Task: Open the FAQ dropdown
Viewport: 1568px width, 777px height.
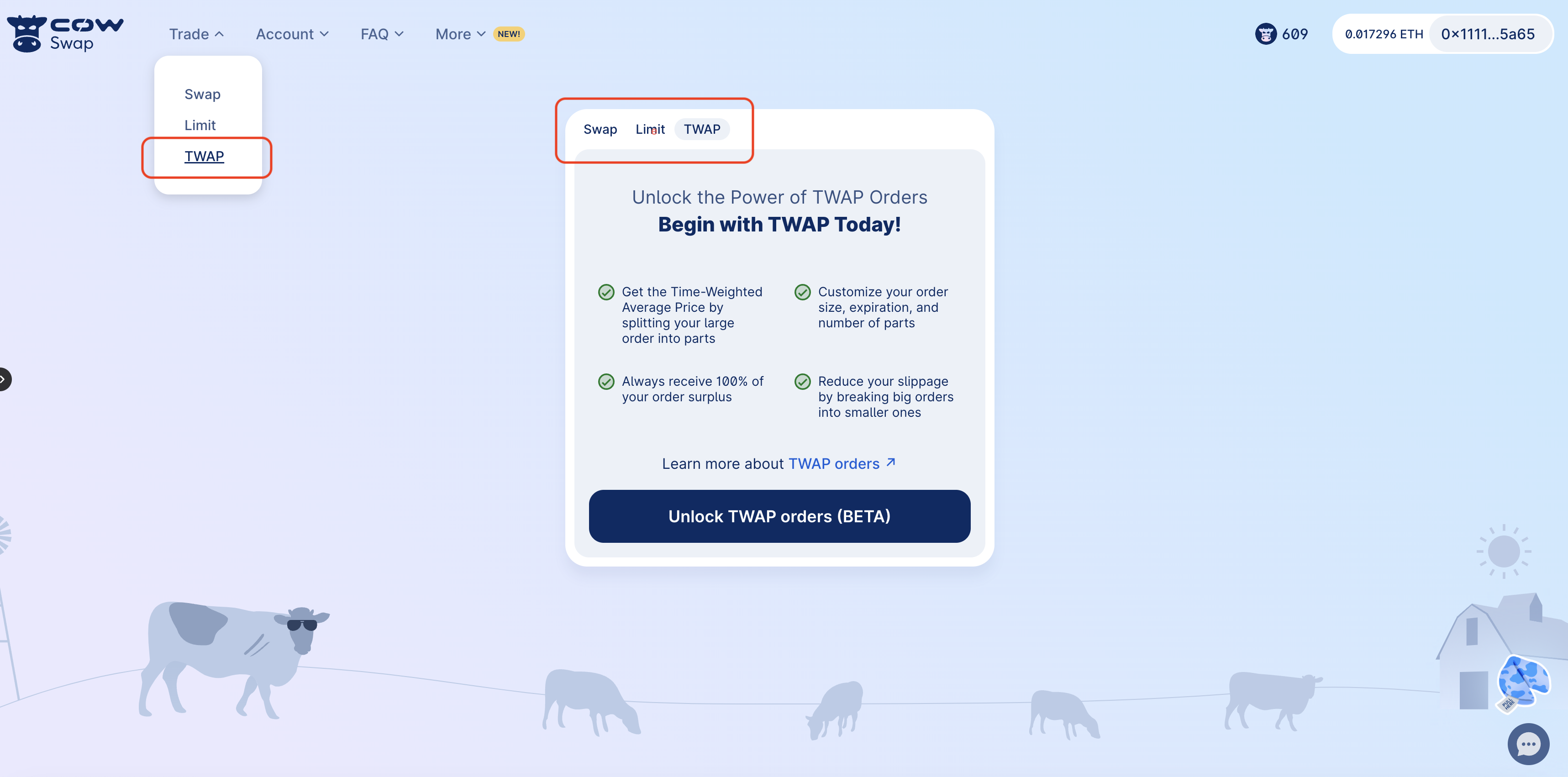Action: click(x=382, y=34)
